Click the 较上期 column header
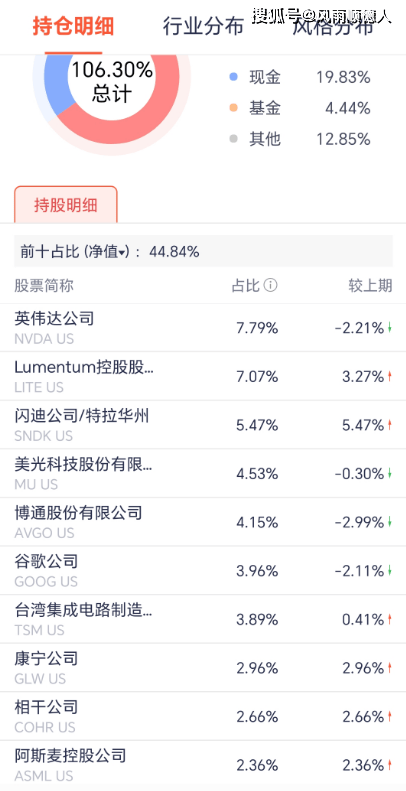Image resolution: width=406 pixels, height=791 pixels. tap(370, 286)
